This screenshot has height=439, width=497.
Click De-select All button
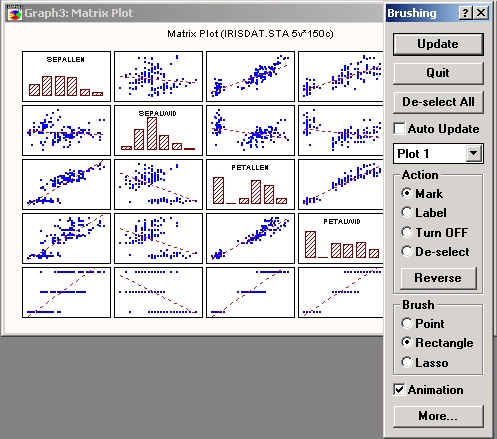(x=438, y=102)
